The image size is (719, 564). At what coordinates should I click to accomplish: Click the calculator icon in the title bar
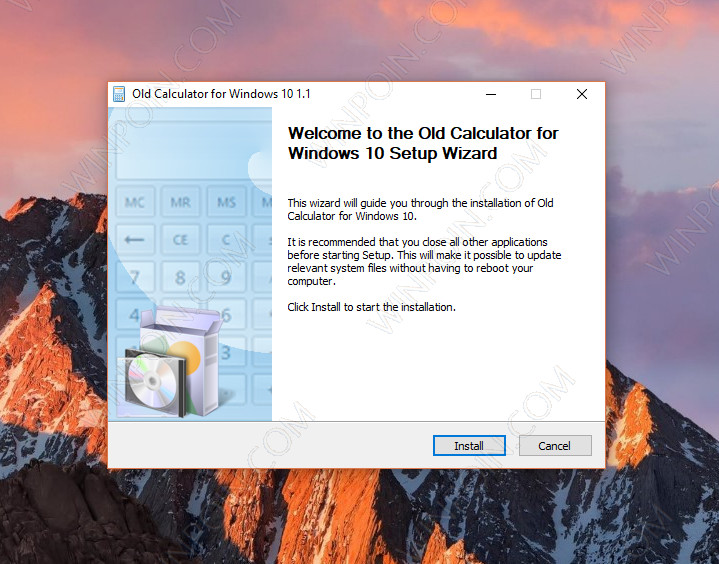(119, 94)
